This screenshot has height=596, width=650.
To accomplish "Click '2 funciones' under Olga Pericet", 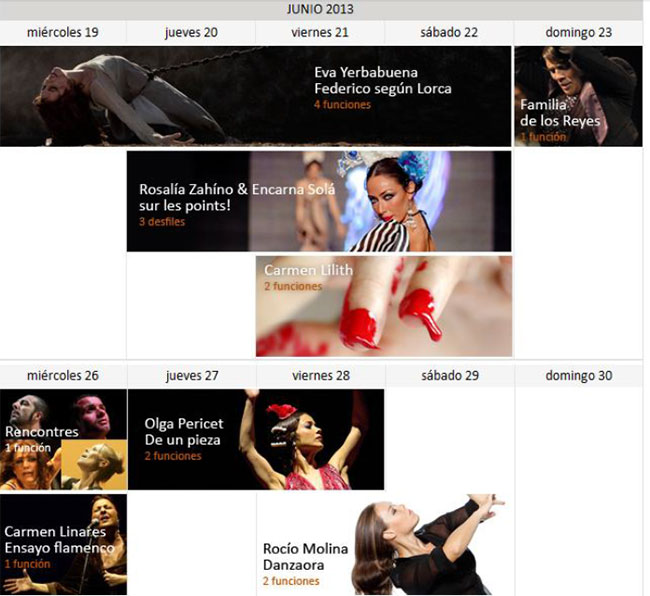I will coord(172,456).
